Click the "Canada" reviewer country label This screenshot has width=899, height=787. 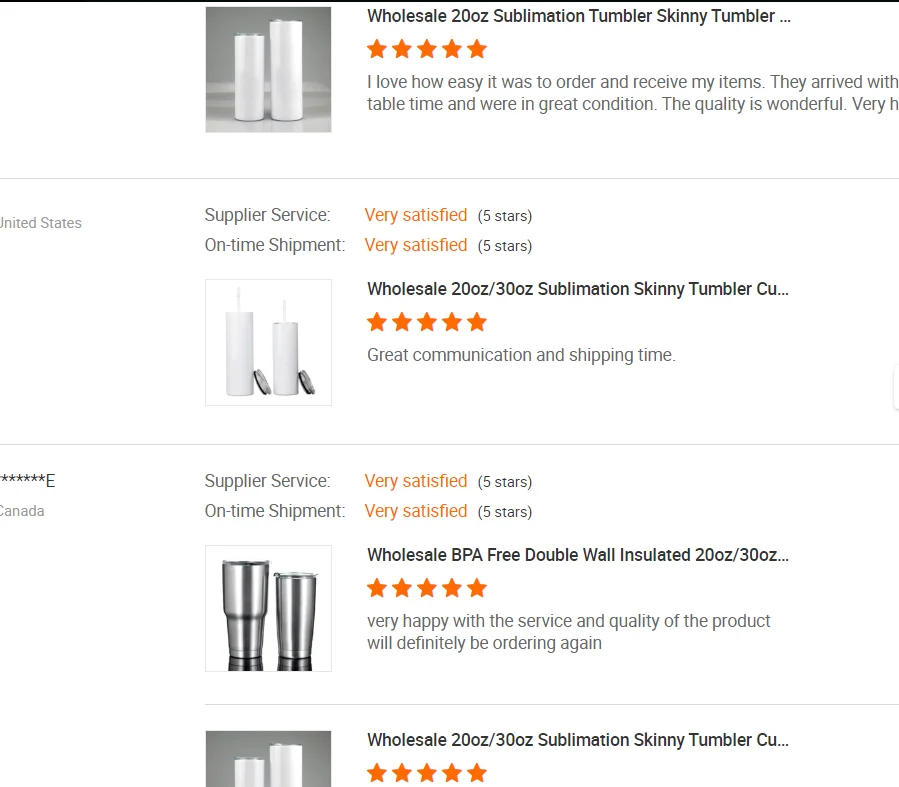[x=21, y=511]
